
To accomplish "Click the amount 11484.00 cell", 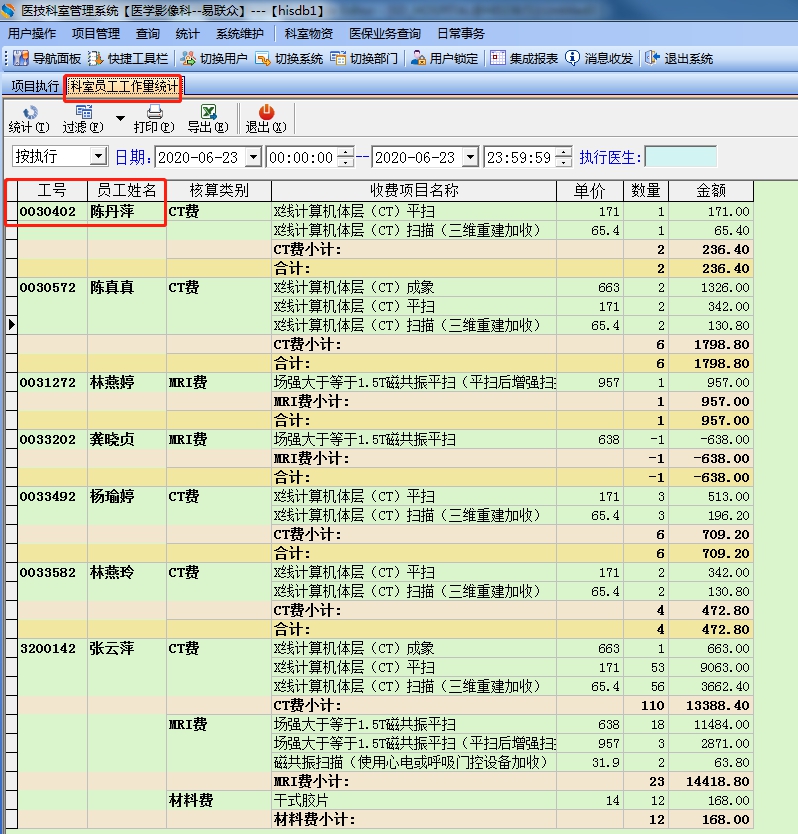I will [711, 725].
